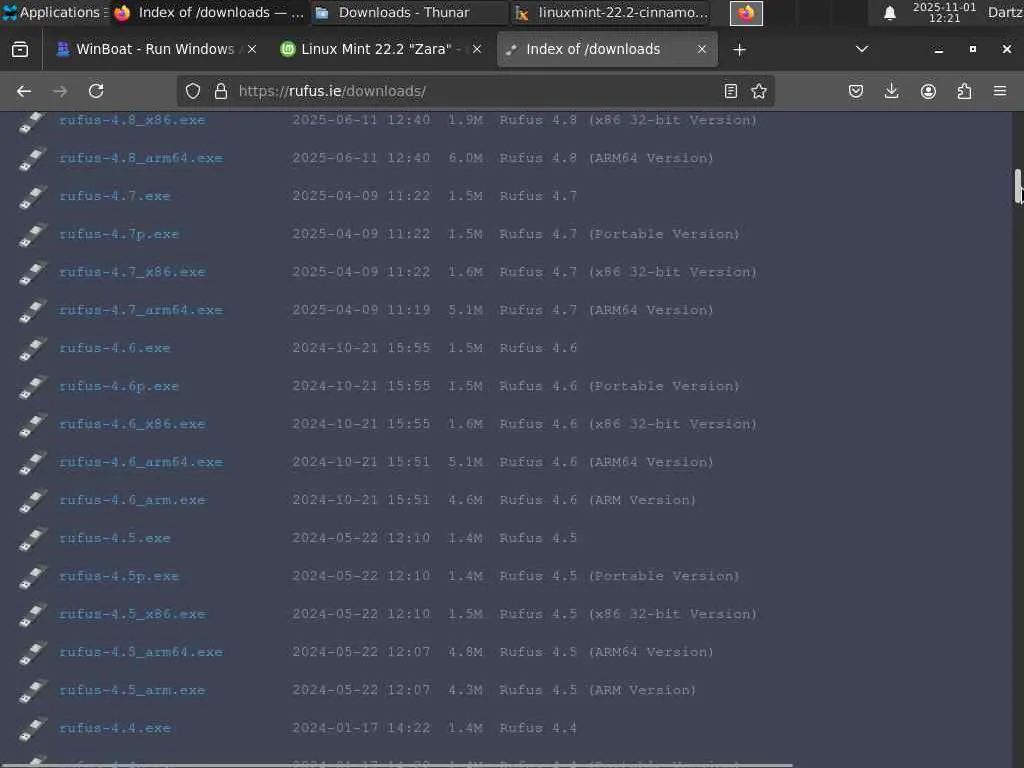This screenshot has height=768, width=1024.
Task: Download rufus-4.6p.exe portable version
Action: click(119, 386)
